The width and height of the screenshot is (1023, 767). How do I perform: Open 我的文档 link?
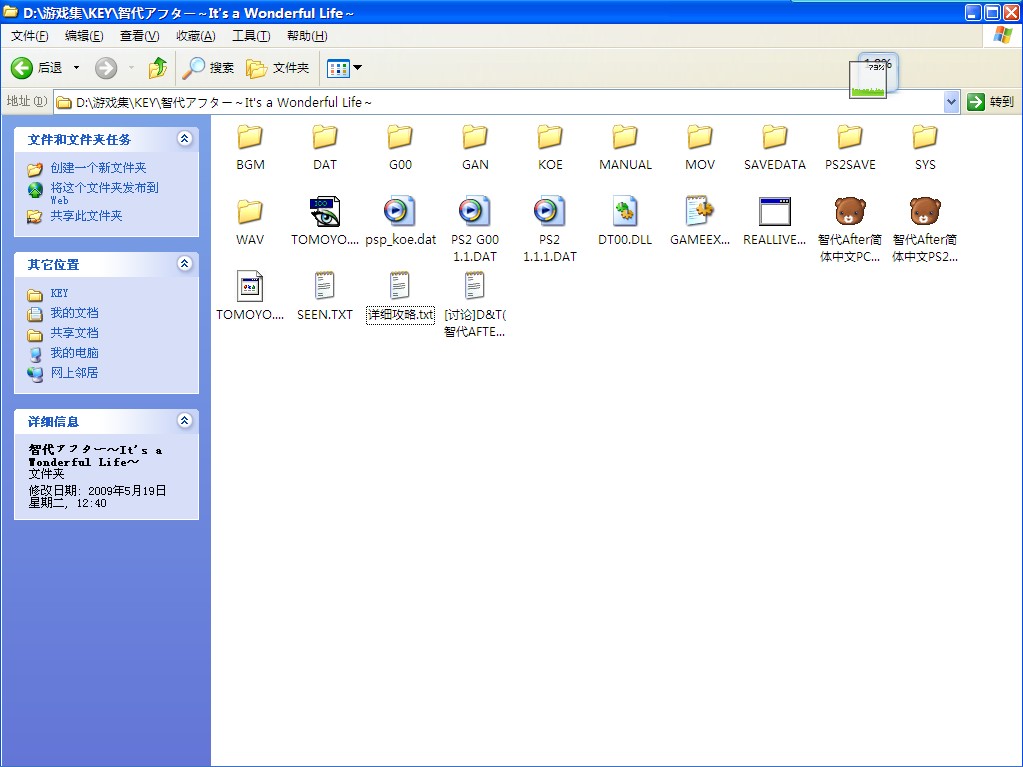point(74,313)
